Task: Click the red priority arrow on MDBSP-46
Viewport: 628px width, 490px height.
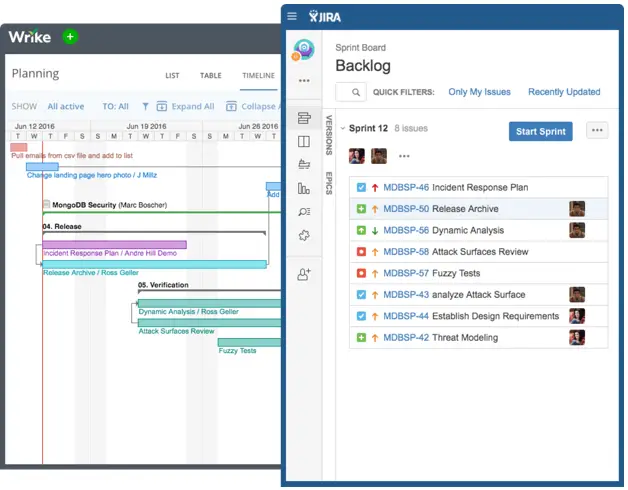Action: [x=375, y=188]
